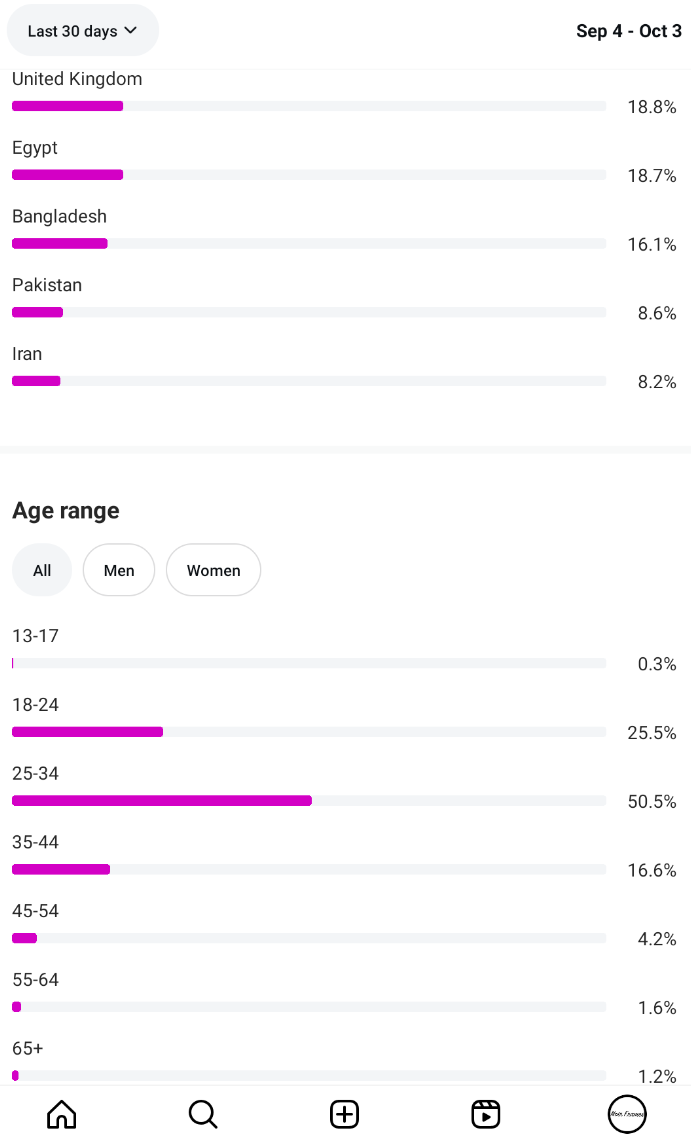The image size is (691, 1137).
Task: Click the Egypt percentage bar
Action: click(309, 175)
